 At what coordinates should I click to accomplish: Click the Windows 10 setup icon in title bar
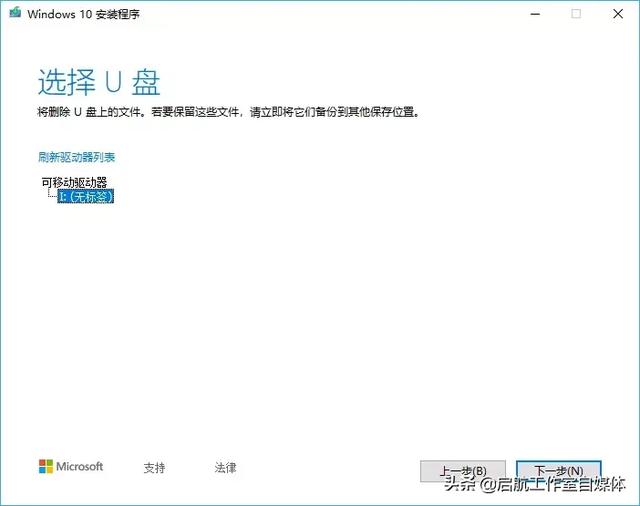[15, 13]
